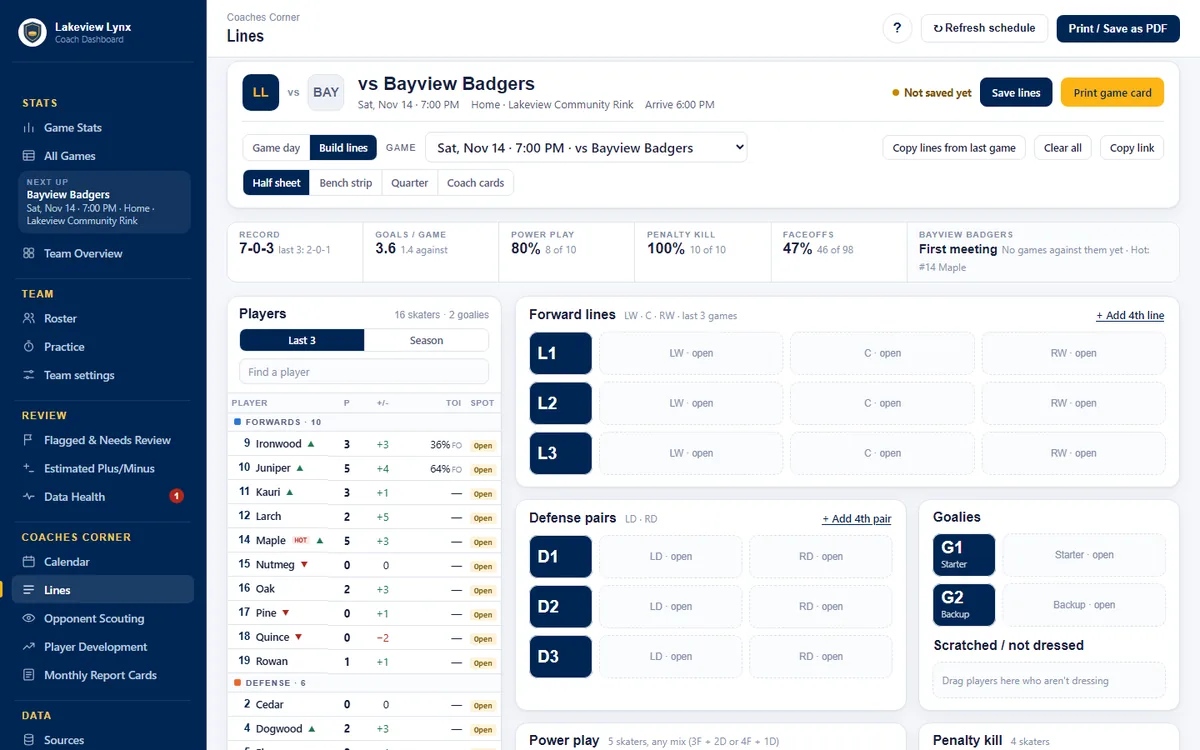Open the help question mark icon
1200x750 pixels.
click(897, 28)
